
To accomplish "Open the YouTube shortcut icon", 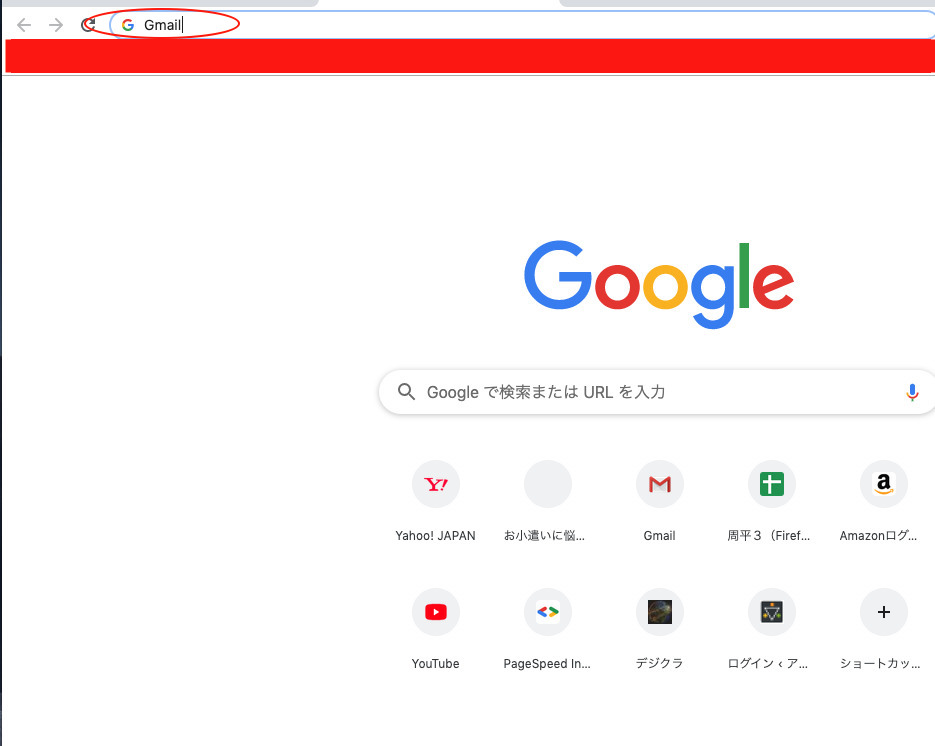I will tap(436, 612).
